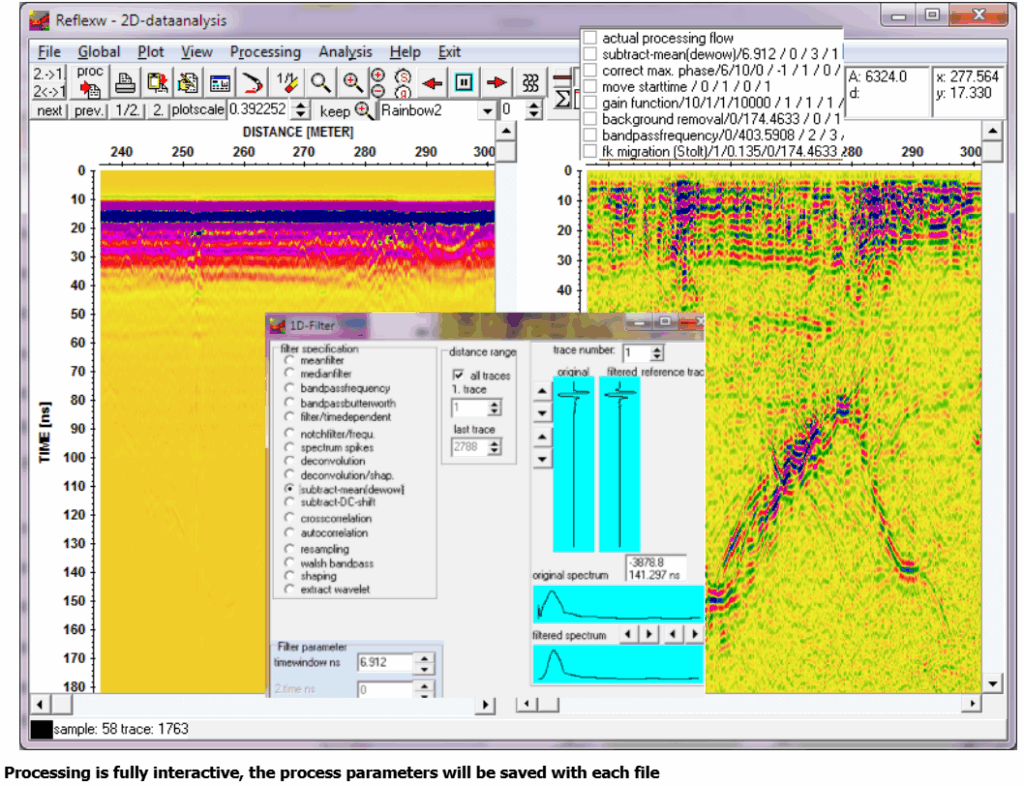Open the Plot menu

151,52
